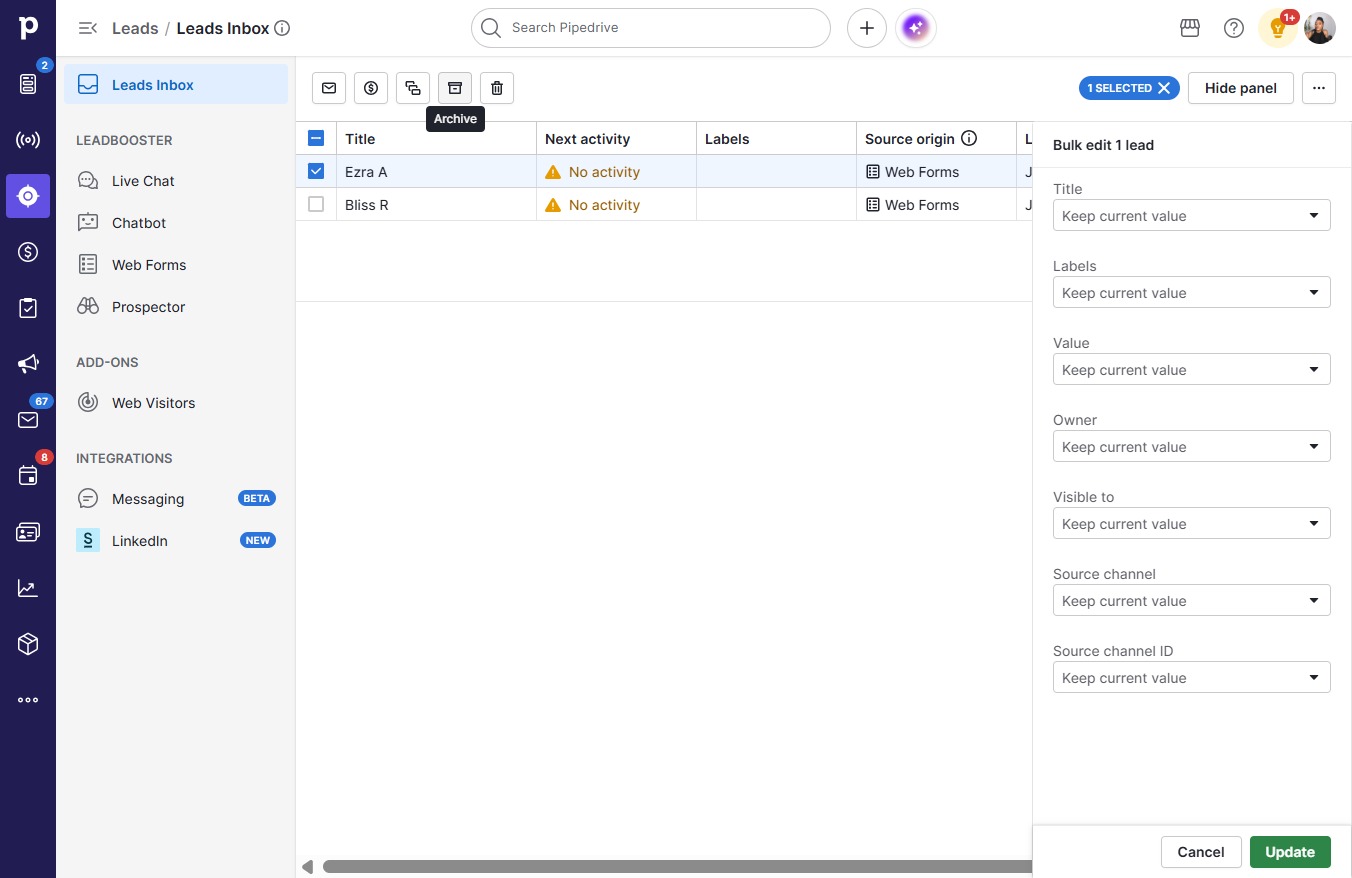Toggle the select-all header checkbox
This screenshot has width=1352, height=878.
tap(316, 139)
